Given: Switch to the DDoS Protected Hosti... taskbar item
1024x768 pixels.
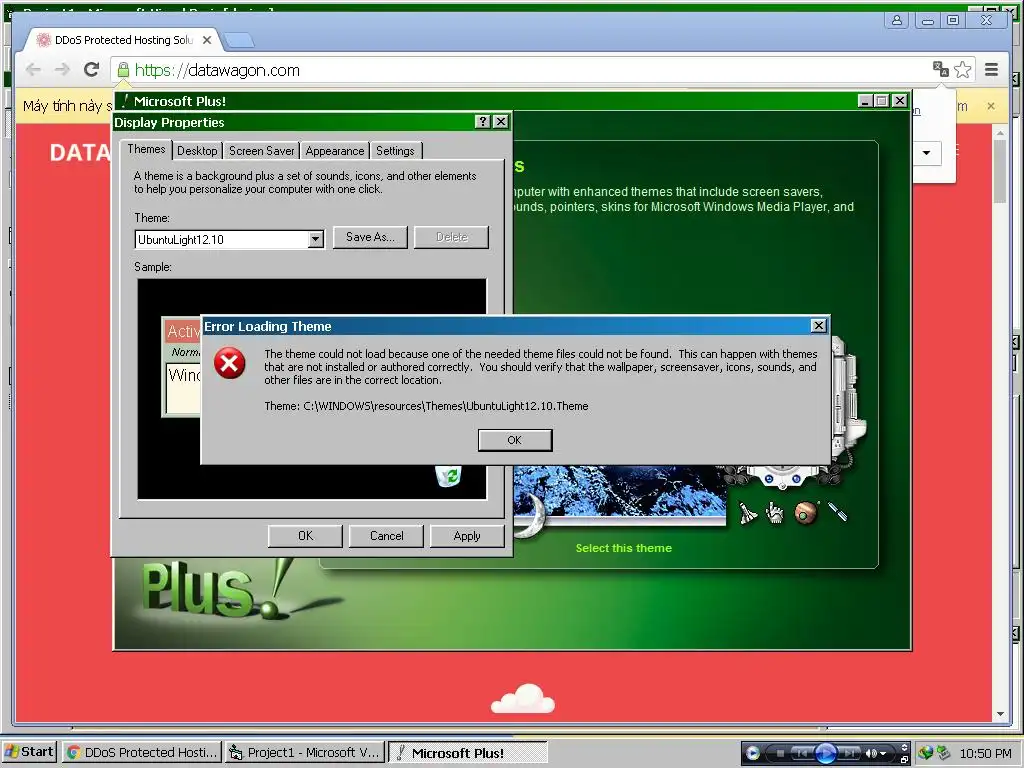Looking at the screenshot, I should click(142, 752).
